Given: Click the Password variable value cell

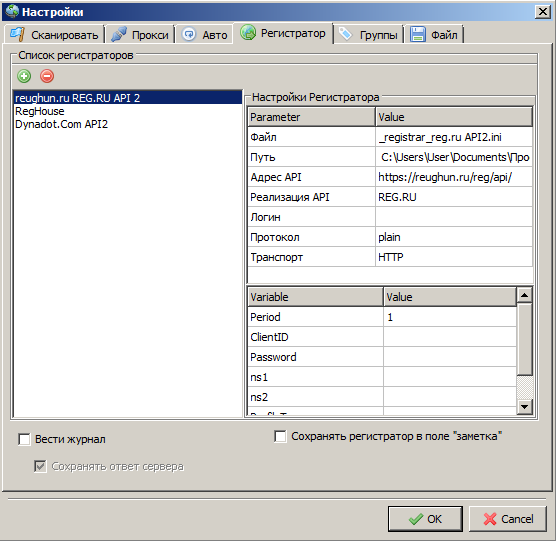Looking at the screenshot, I should pyautogui.click(x=450, y=357).
